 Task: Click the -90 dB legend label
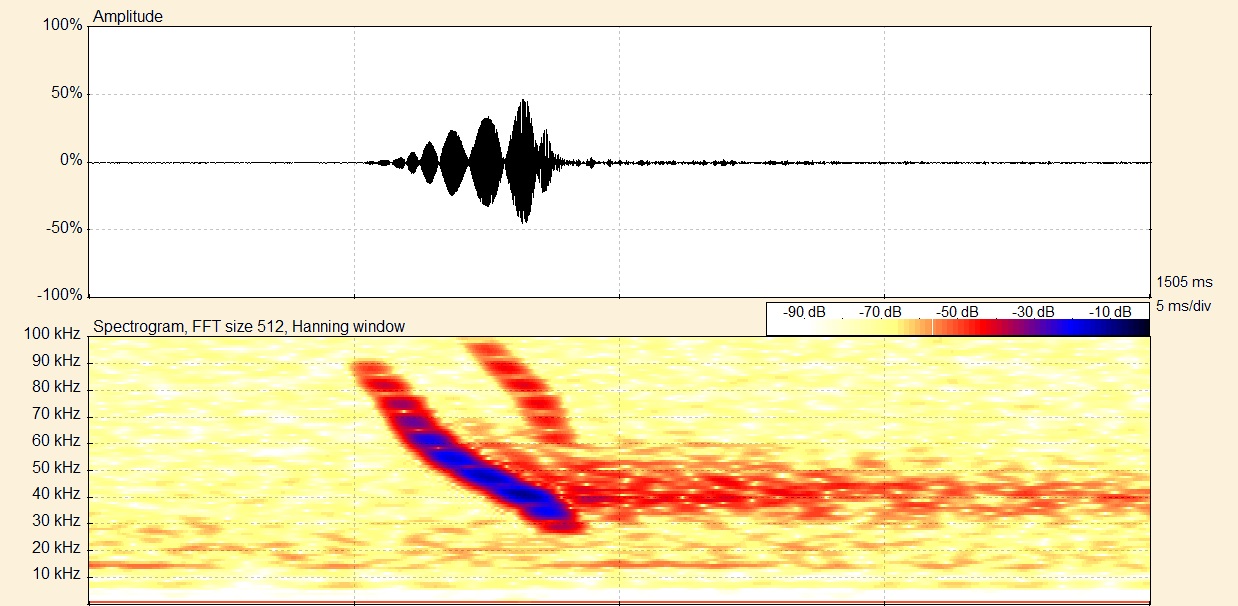pos(803,312)
